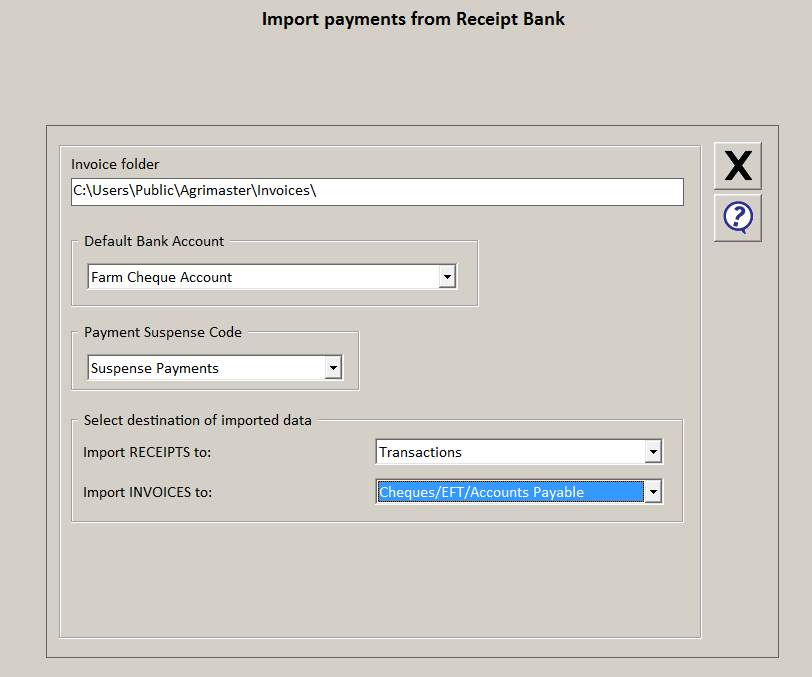Expand the Import RECEIPTS to dropdown arrow
Viewport: 812px width, 677px height.
[x=653, y=452]
